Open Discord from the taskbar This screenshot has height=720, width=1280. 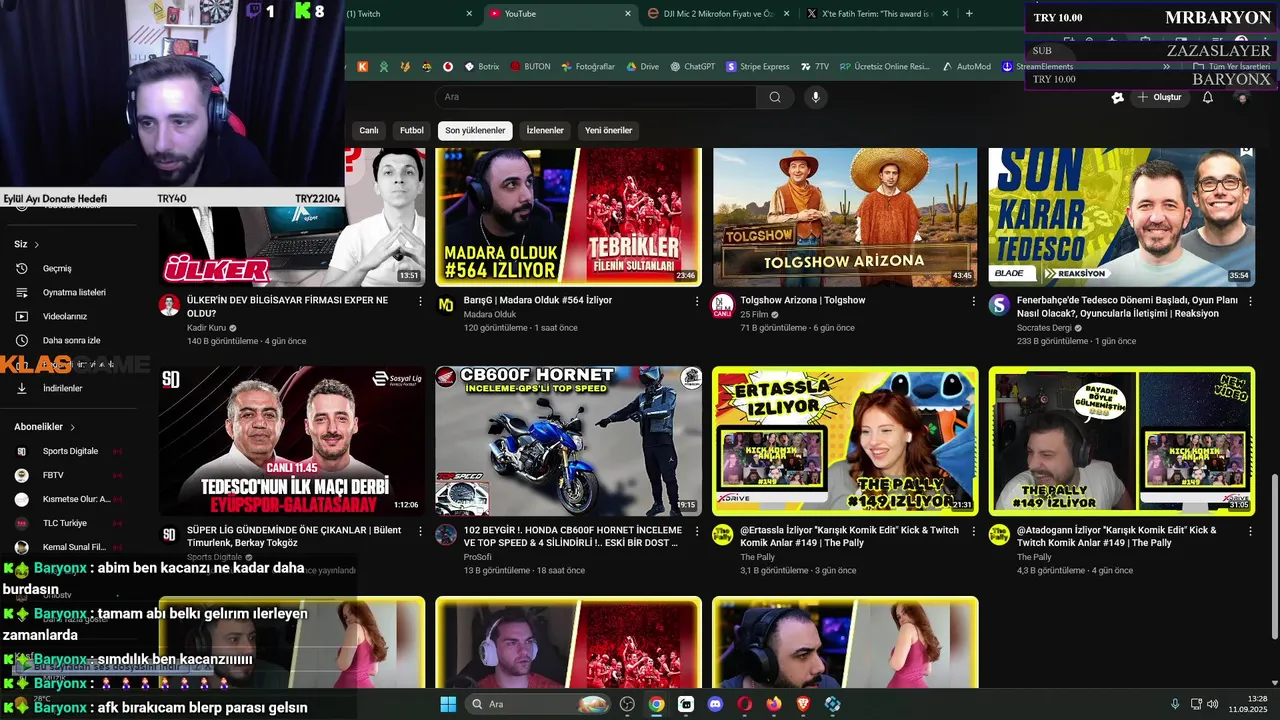pos(715,704)
